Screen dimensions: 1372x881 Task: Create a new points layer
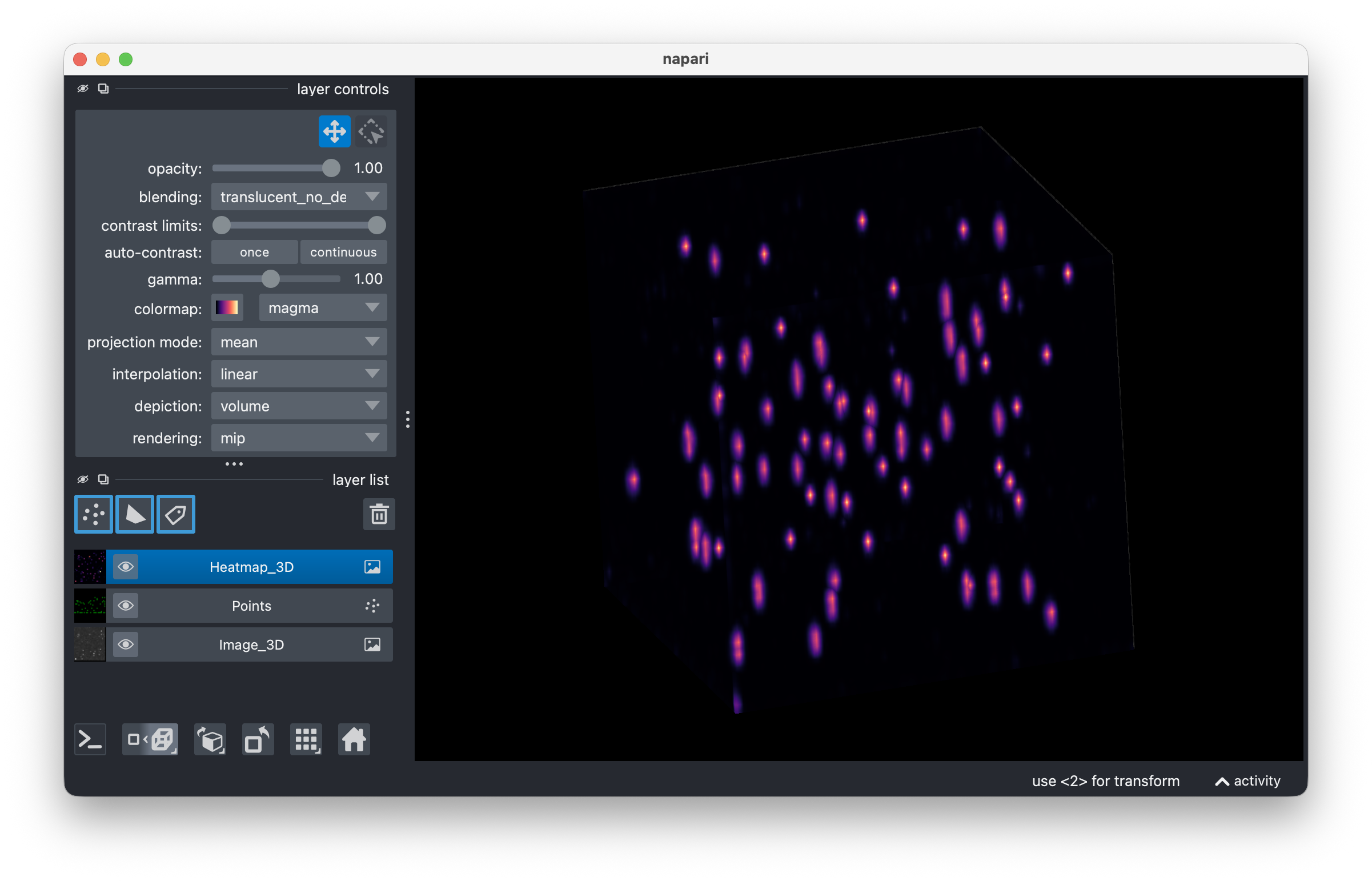click(94, 514)
